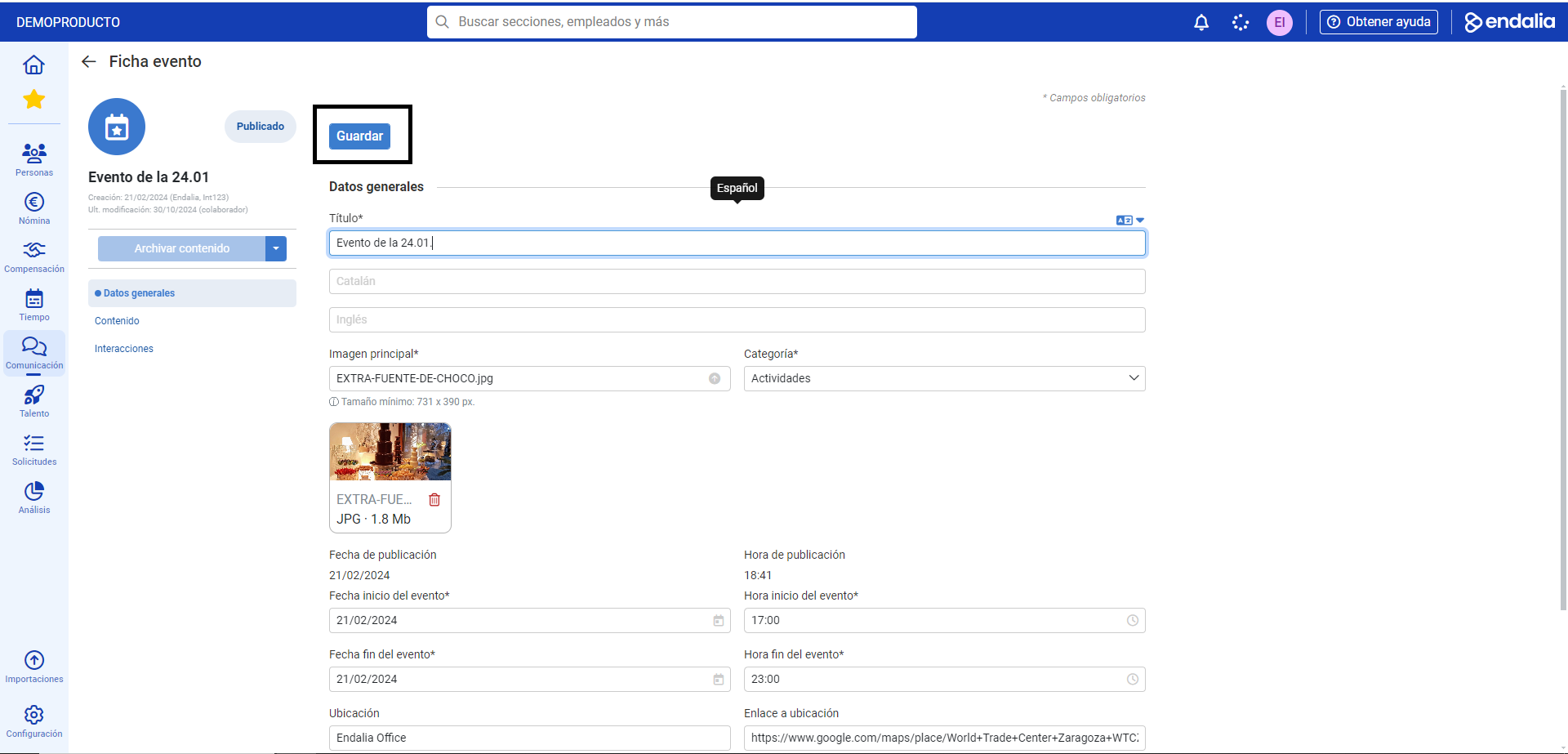Open the Categoría Actividades dropdown
The height and width of the screenshot is (754, 1568).
click(x=944, y=378)
